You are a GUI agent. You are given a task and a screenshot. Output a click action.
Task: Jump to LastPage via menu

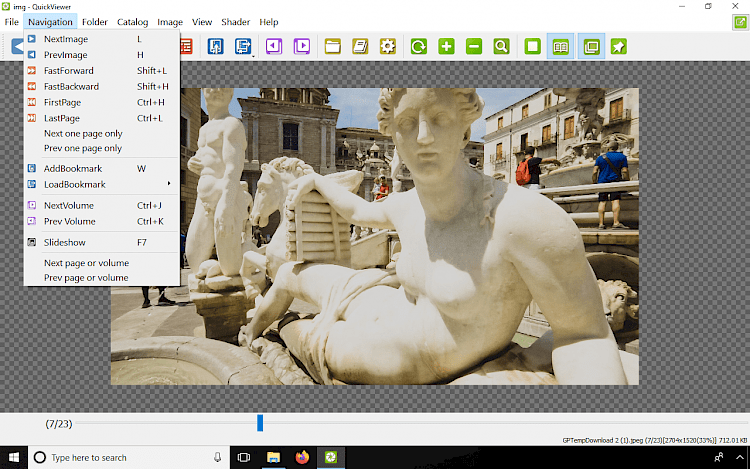click(101, 118)
